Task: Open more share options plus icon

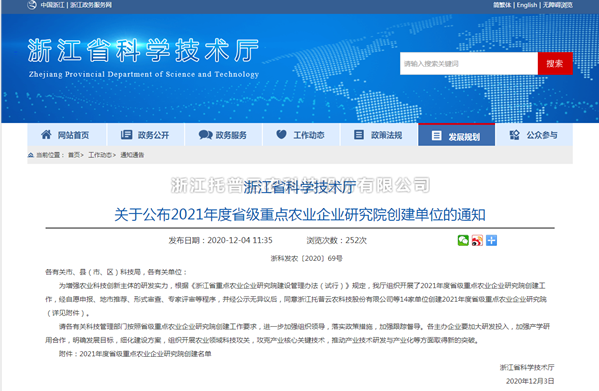Action: 491,240
